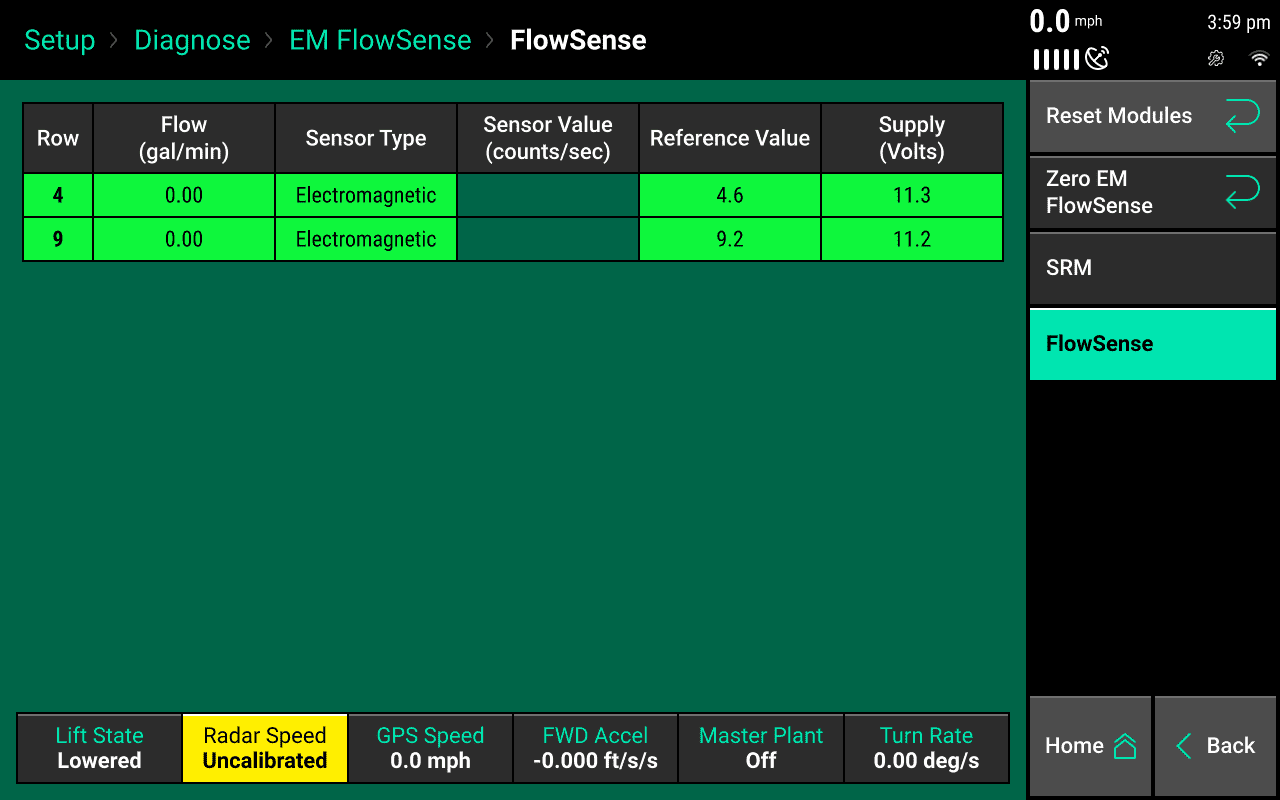The width and height of the screenshot is (1280, 800).
Task: Open the Turn Rate tile
Action: click(926, 748)
